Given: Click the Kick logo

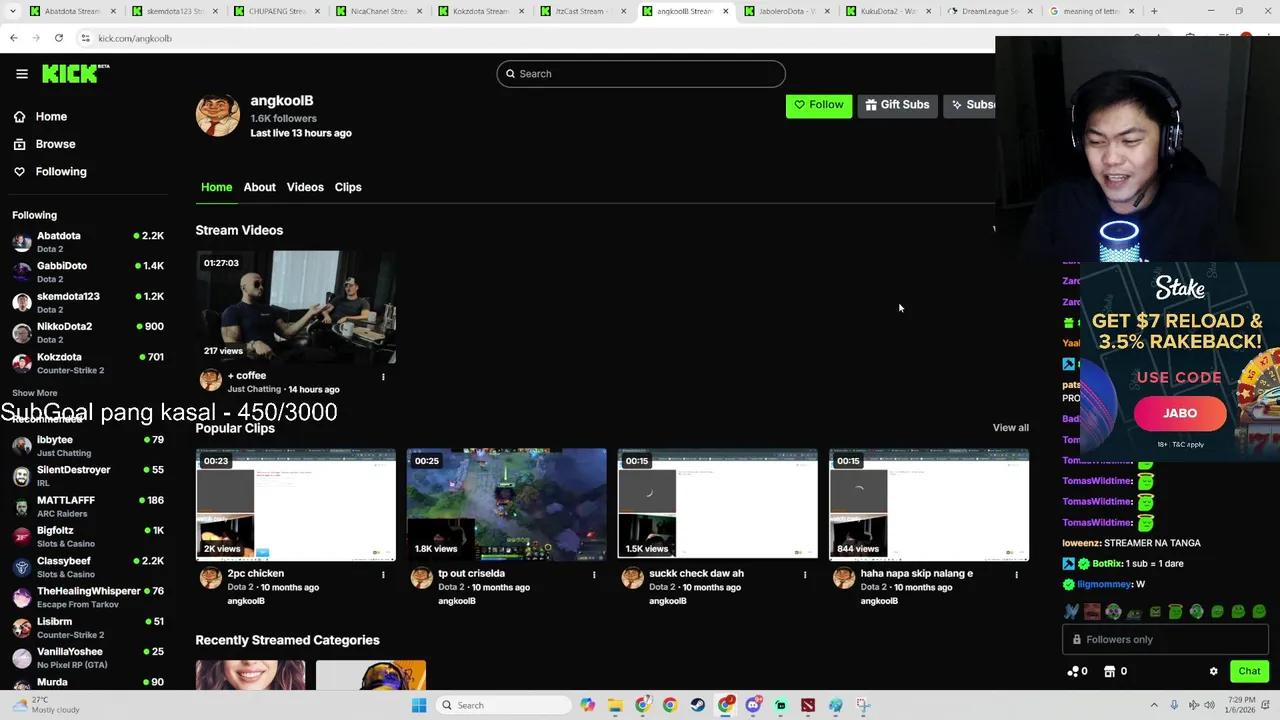Looking at the screenshot, I should click(x=75, y=74).
